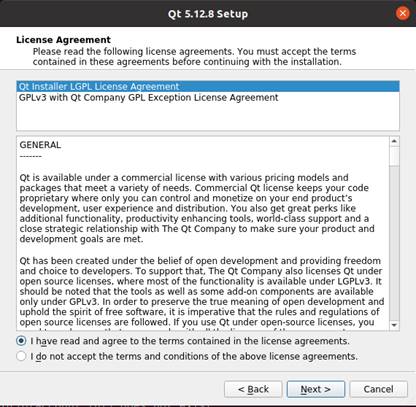Click the License Agreement header title
Image resolution: width=416 pixels, height=407 pixels.
pyautogui.click(x=63, y=40)
